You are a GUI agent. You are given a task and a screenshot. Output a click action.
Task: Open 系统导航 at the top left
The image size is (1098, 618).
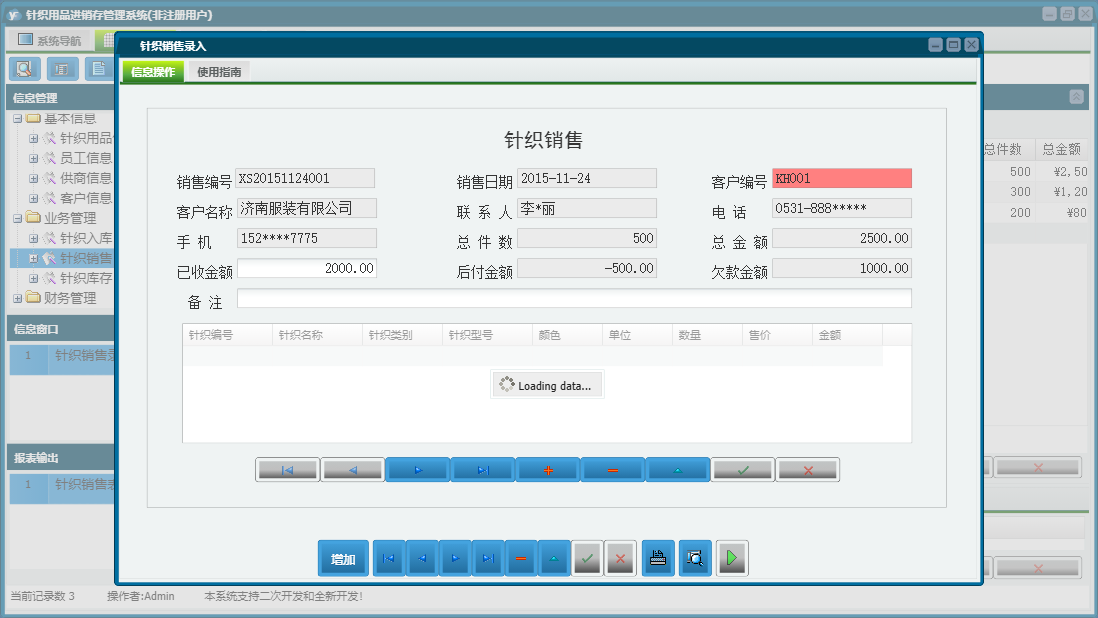[x=47, y=38]
